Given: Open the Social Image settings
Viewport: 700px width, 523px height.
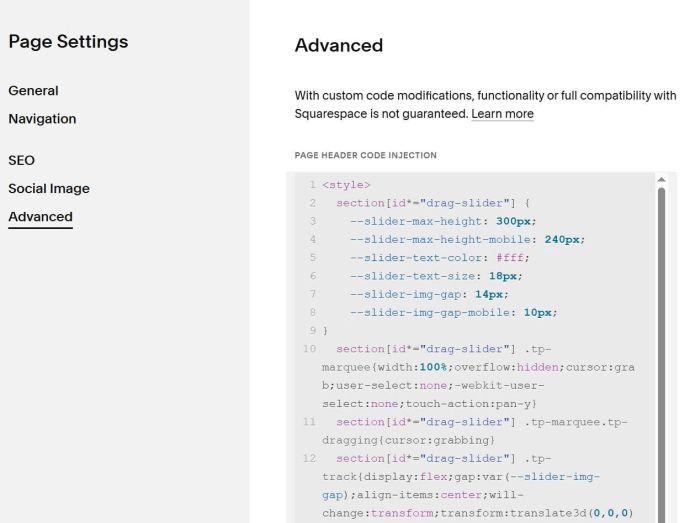Looking at the screenshot, I should click(49, 188).
